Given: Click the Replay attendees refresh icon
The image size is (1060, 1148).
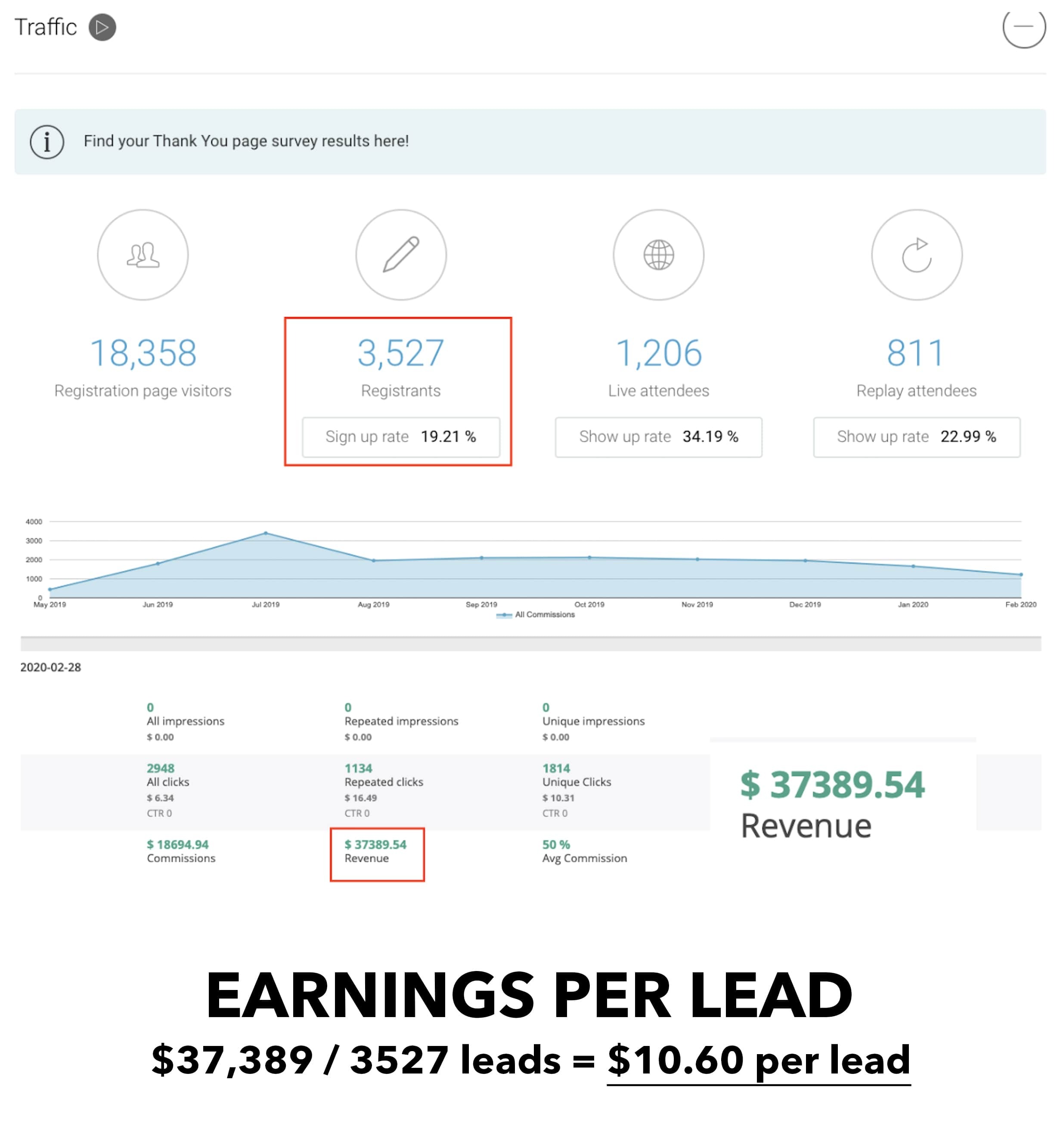Looking at the screenshot, I should pos(917,255).
